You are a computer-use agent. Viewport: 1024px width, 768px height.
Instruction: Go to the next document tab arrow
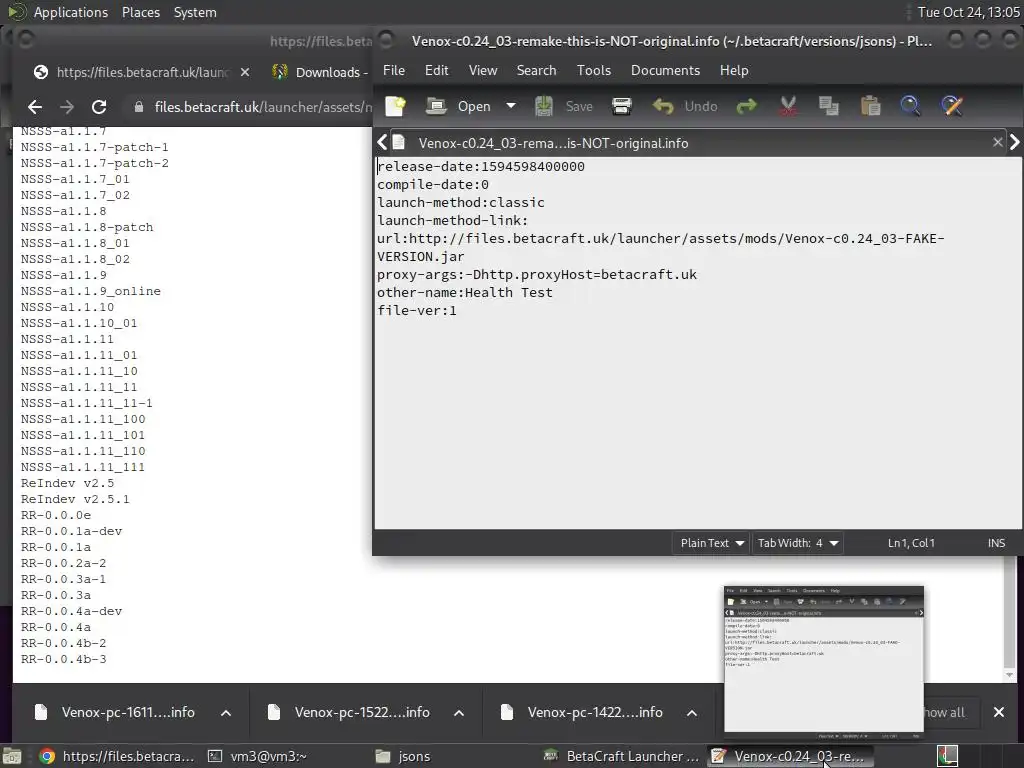[1014, 142]
